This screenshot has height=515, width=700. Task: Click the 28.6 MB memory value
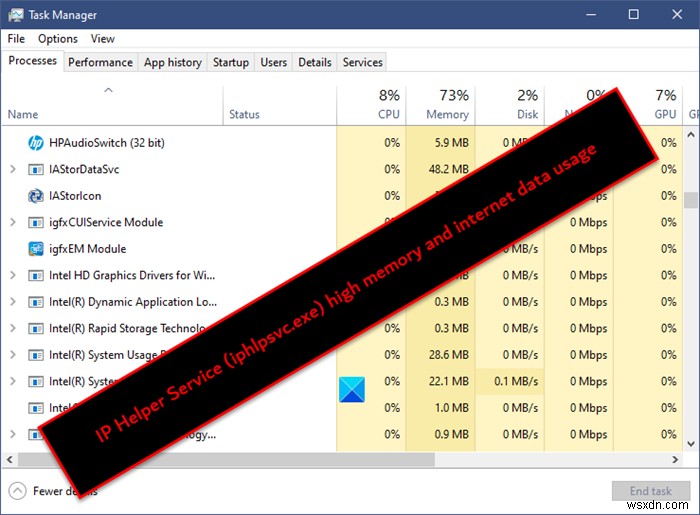point(449,355)
